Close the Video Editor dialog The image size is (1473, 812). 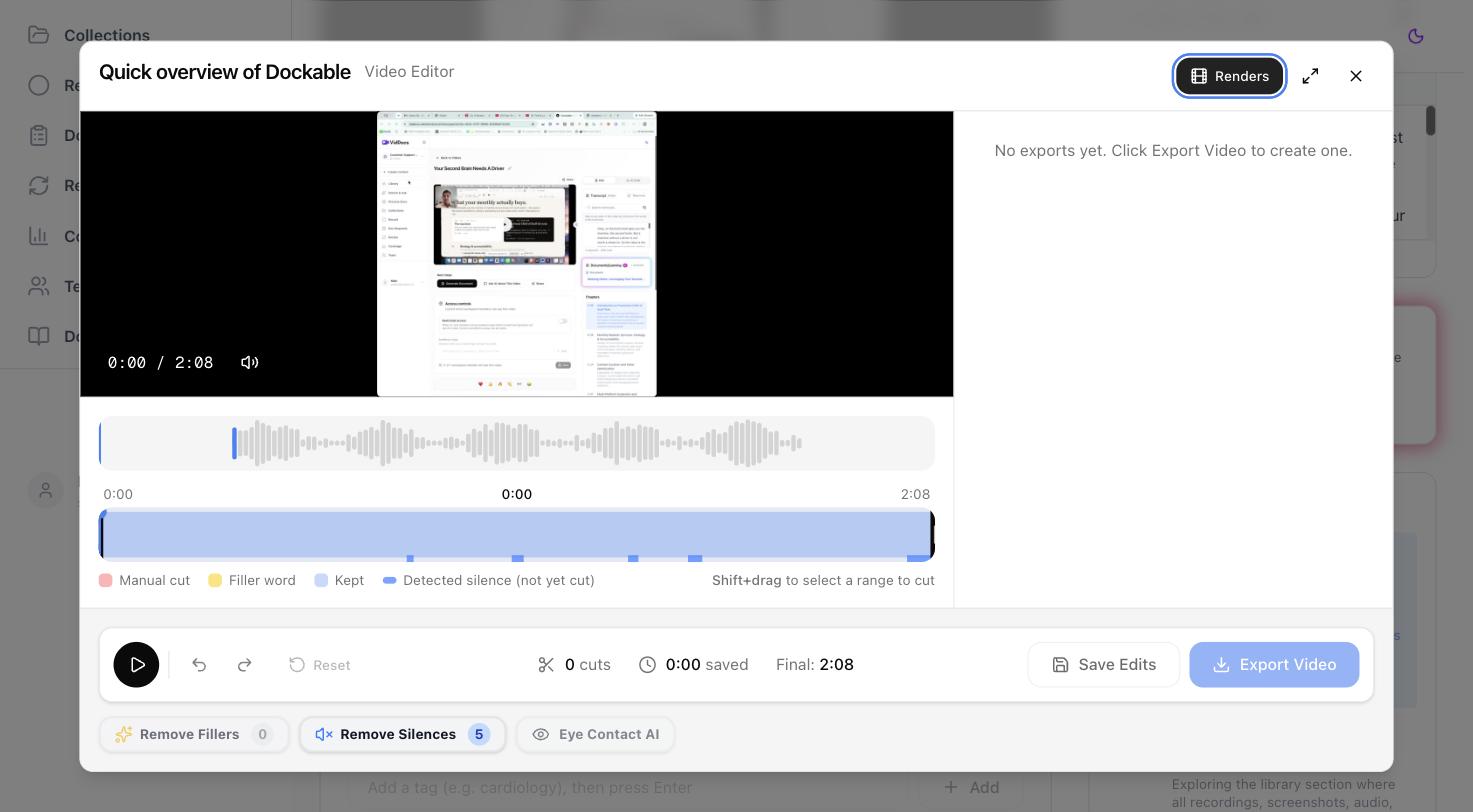[1356, 76]
